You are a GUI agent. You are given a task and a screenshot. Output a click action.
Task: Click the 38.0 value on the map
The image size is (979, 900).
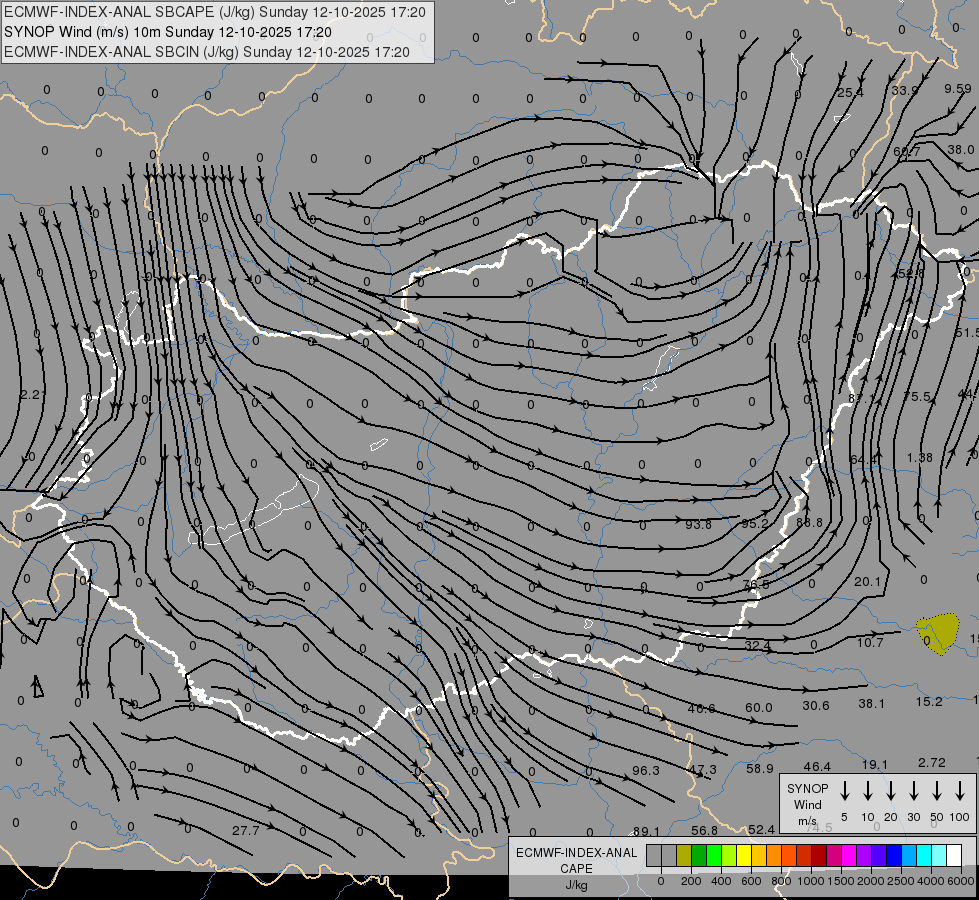961,149
